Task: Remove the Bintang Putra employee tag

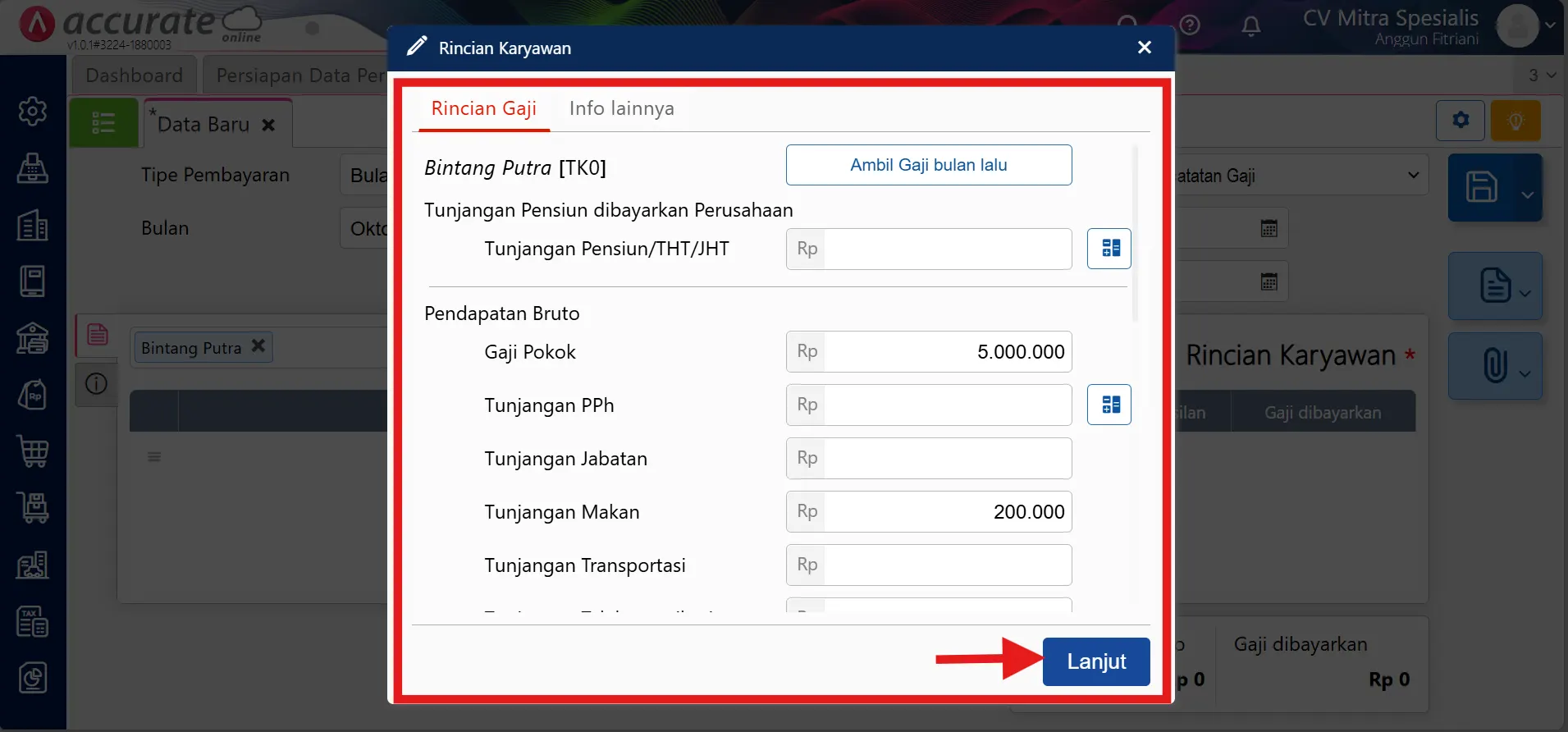Action: (258, 346)
